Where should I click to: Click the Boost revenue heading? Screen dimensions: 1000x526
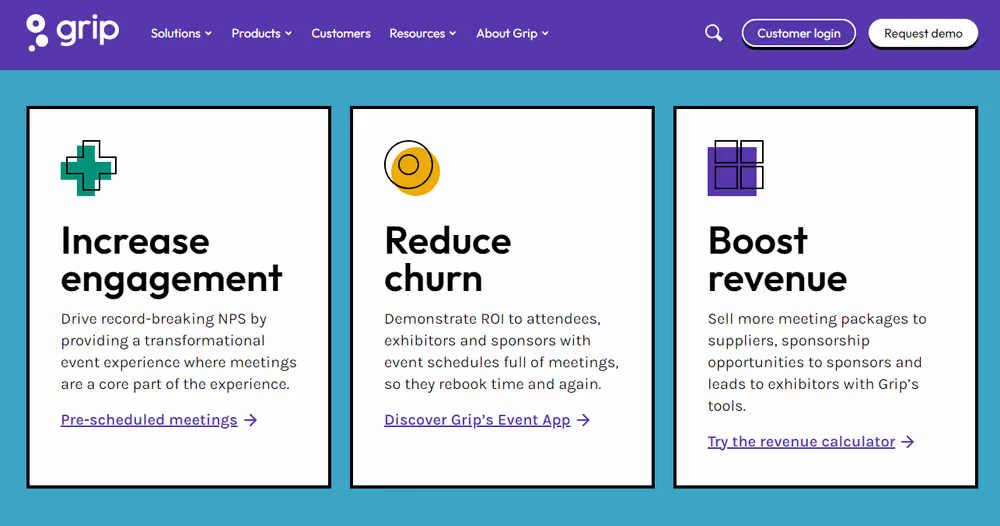tap(777, 259)
